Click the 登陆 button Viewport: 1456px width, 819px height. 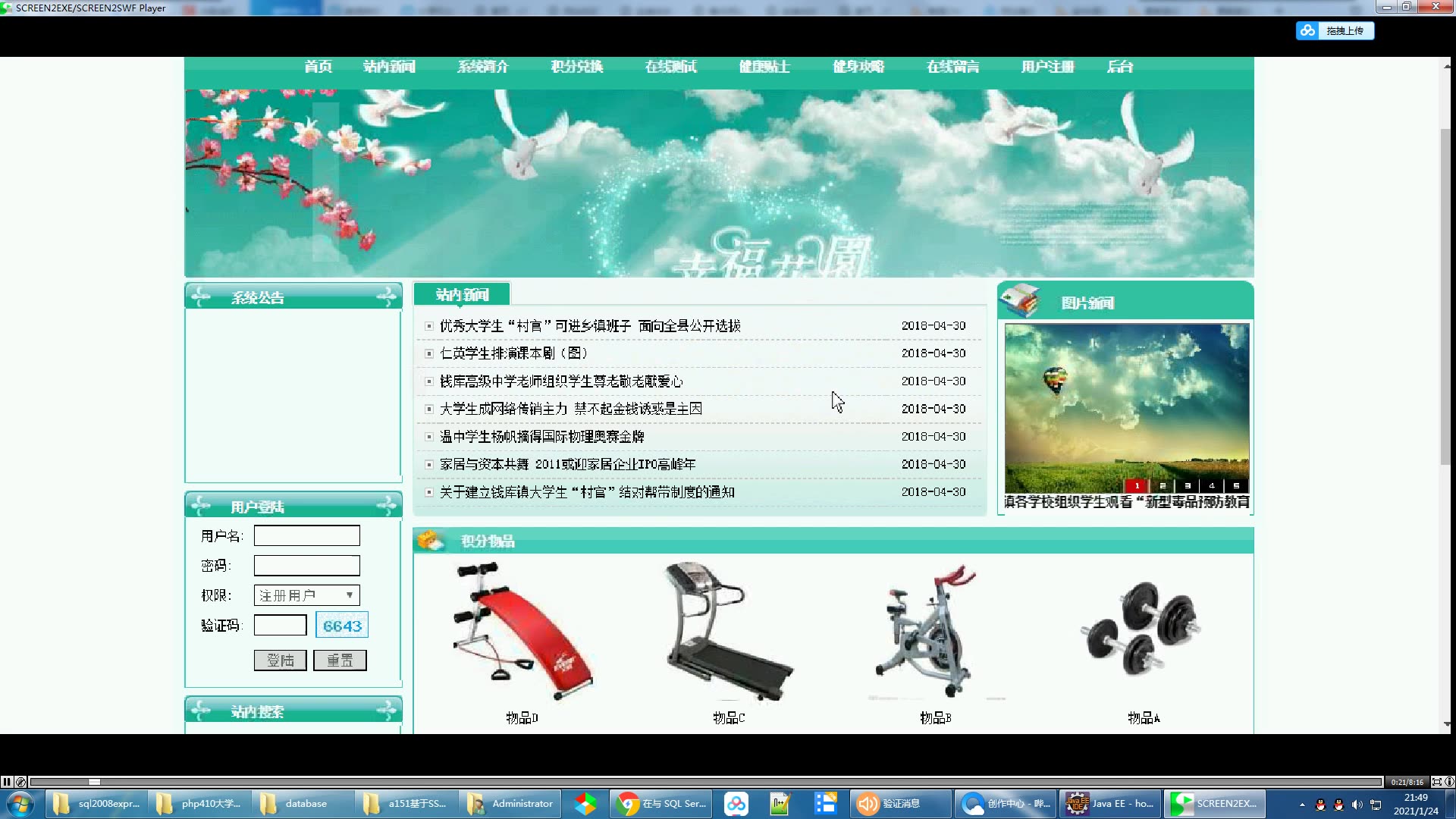(280, 659)
